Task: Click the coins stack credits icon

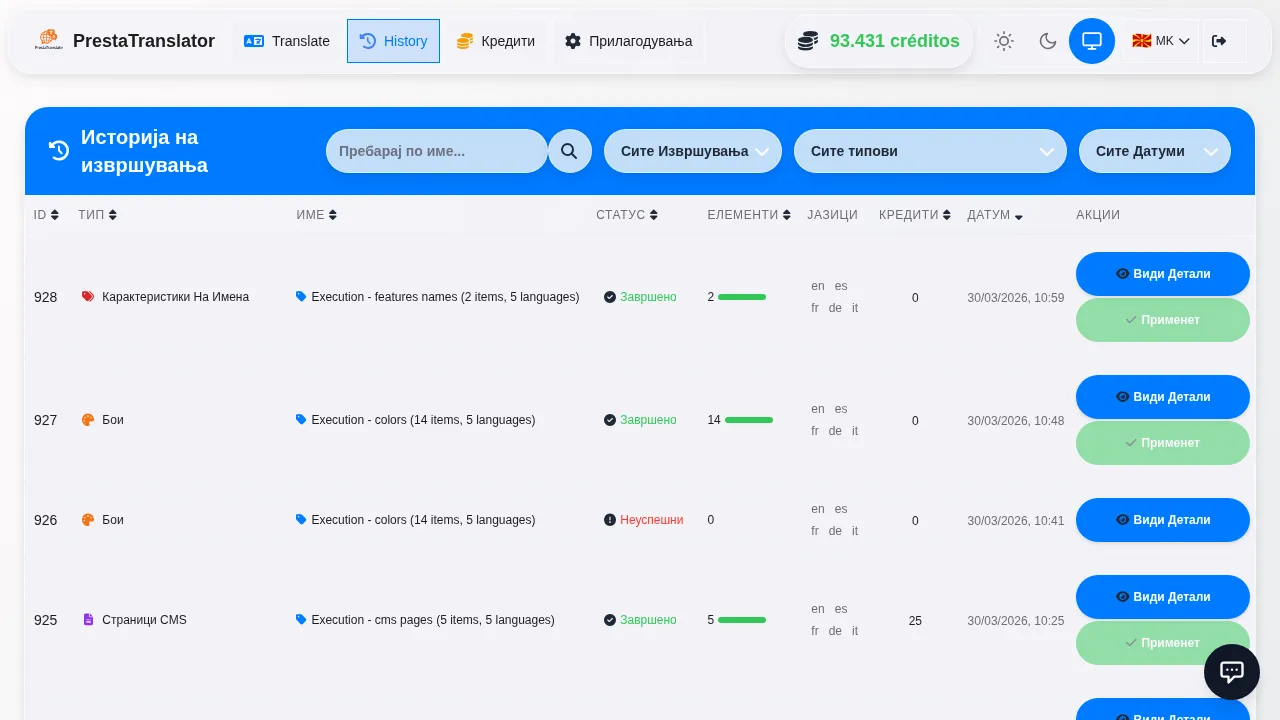Action: pyautogui.click(x=808, y=41)
